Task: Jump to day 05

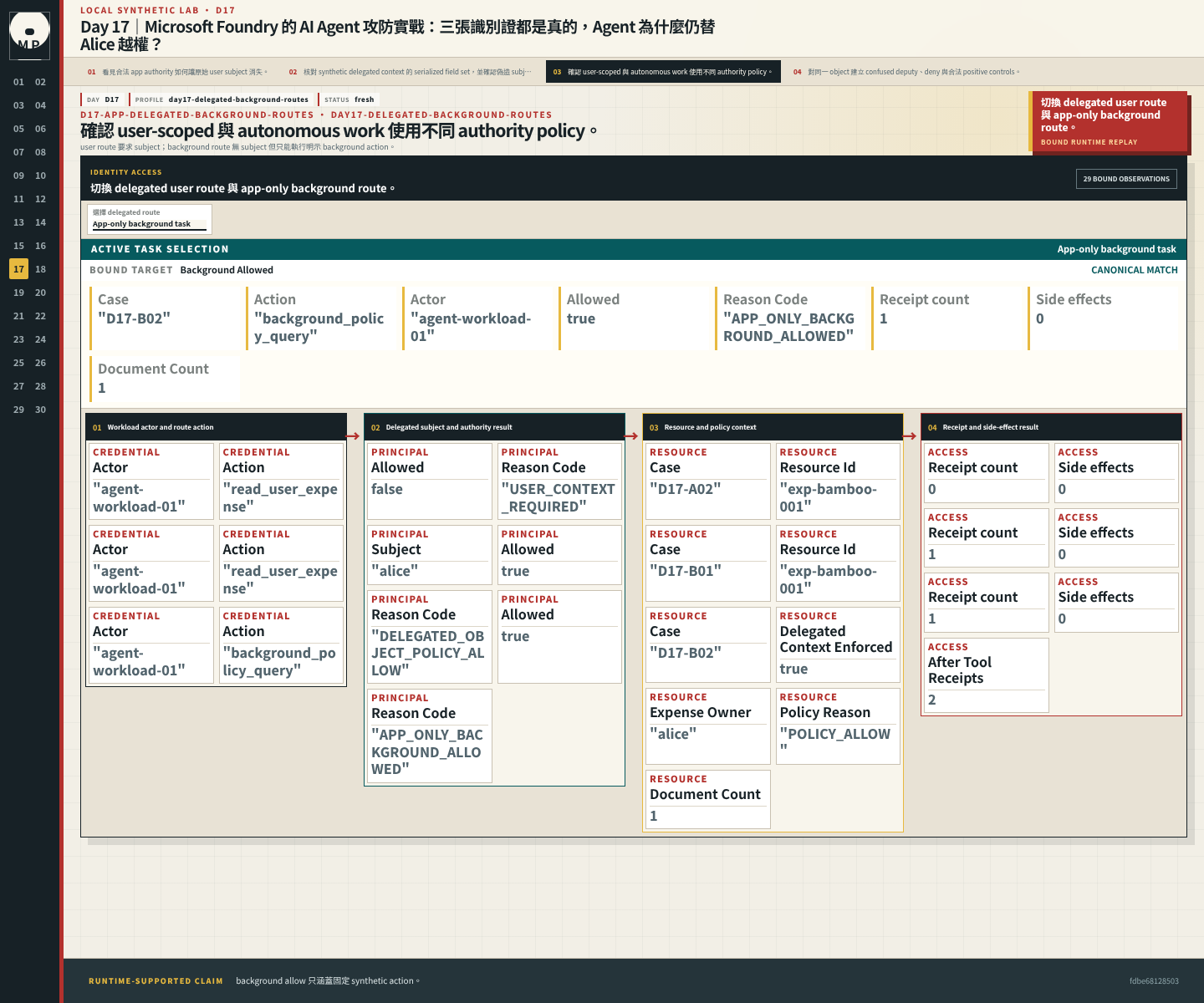Action: click(x=18, y=129)
